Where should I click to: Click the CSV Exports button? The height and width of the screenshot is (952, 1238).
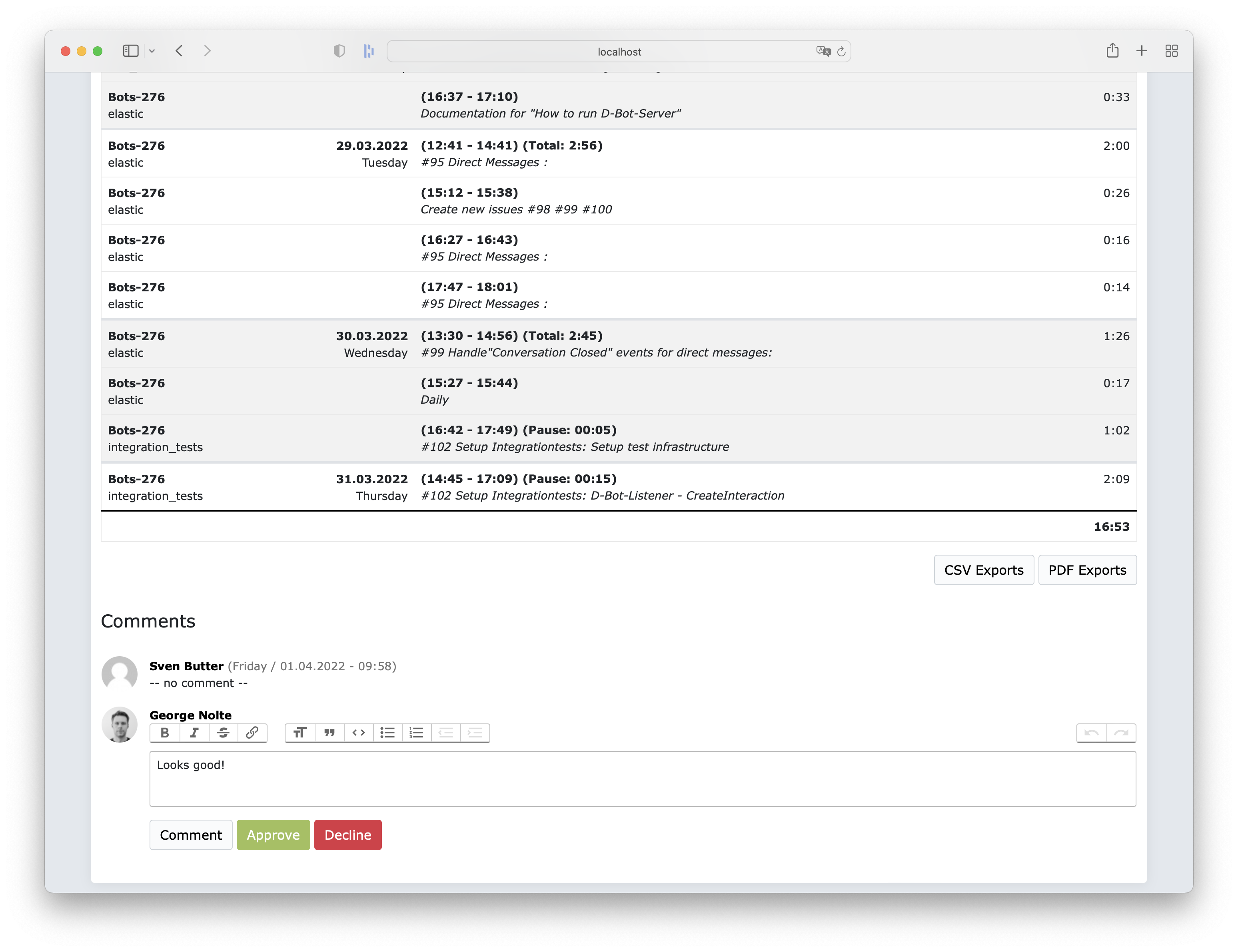coord(984,570)
